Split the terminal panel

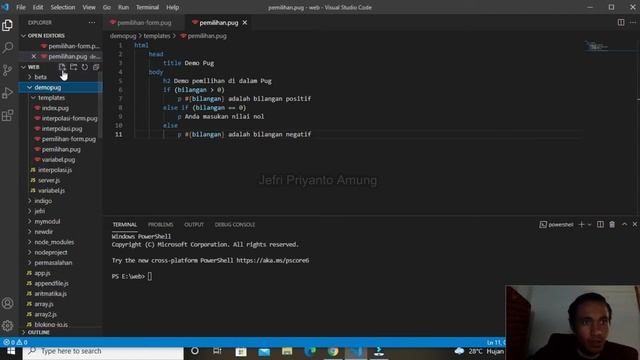coord(600,224)
